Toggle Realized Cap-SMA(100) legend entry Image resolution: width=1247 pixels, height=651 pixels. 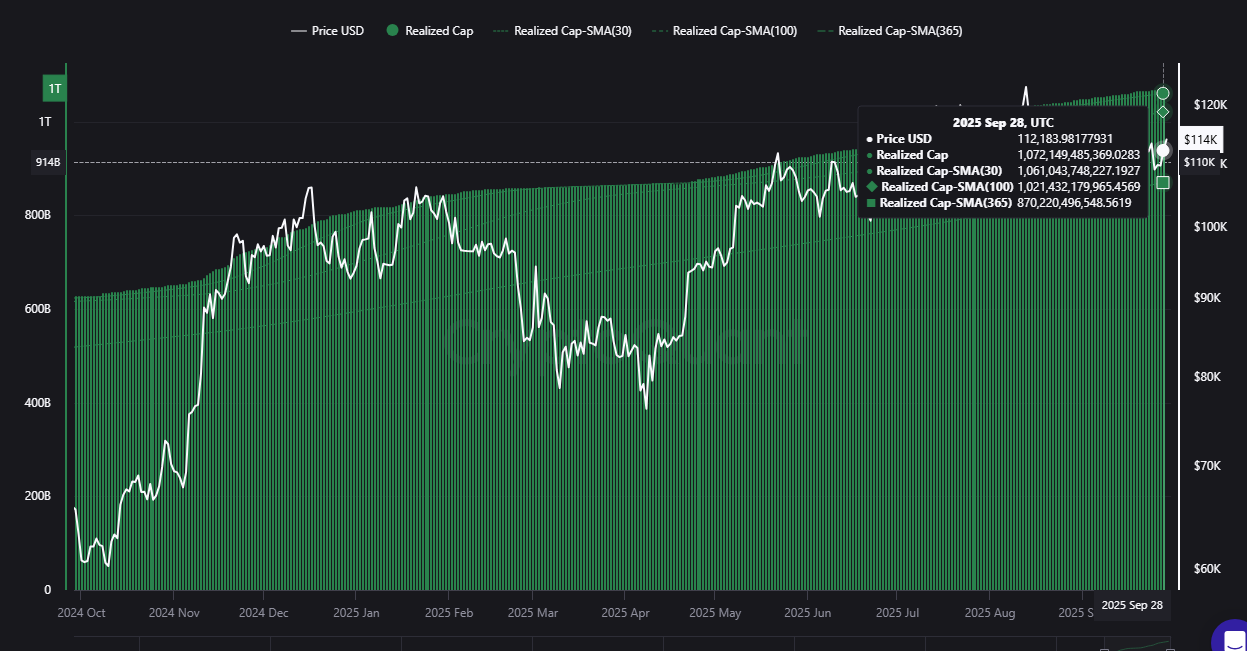click(724, 31)
